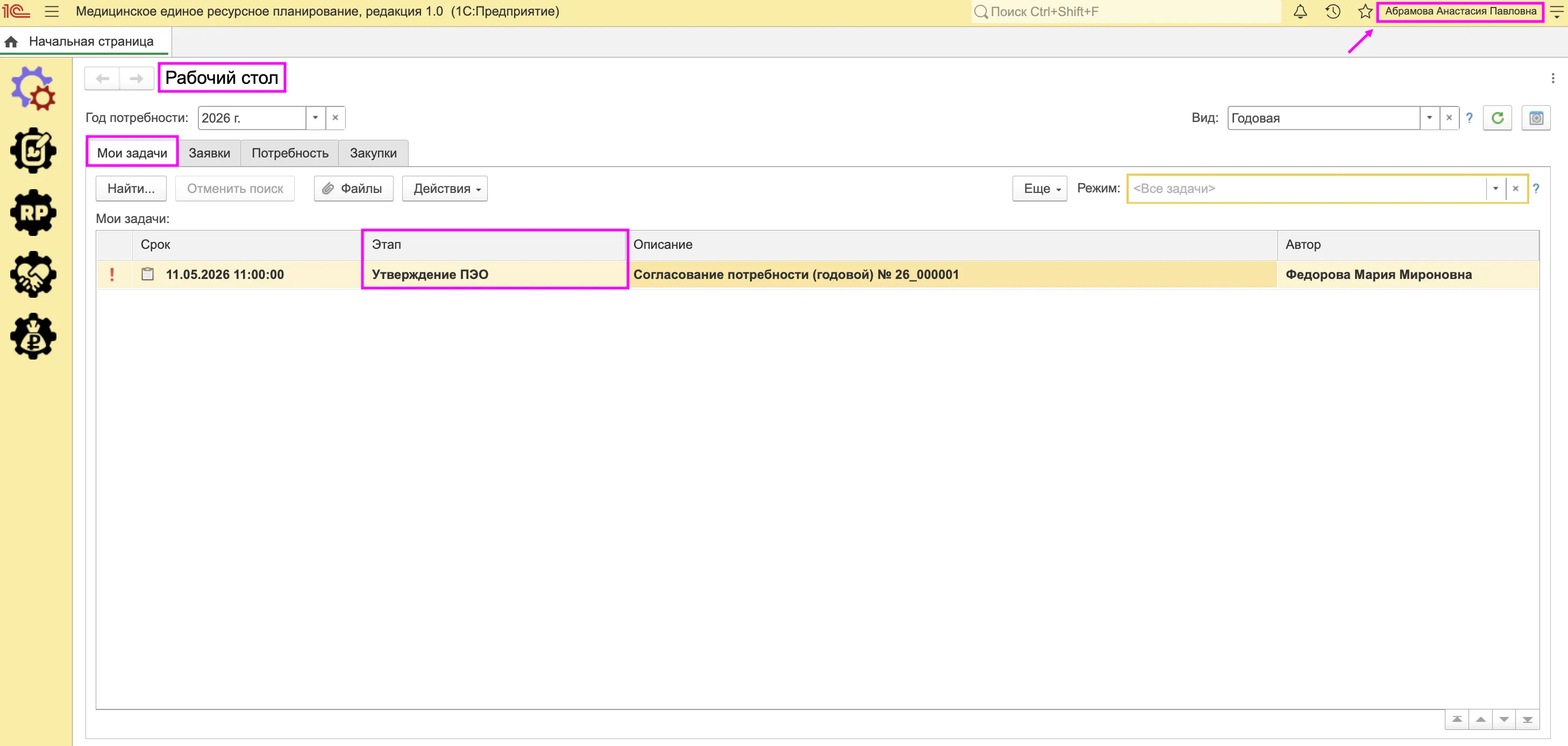
Task: Clear the Год потребности field
Action: click(336, 118)
